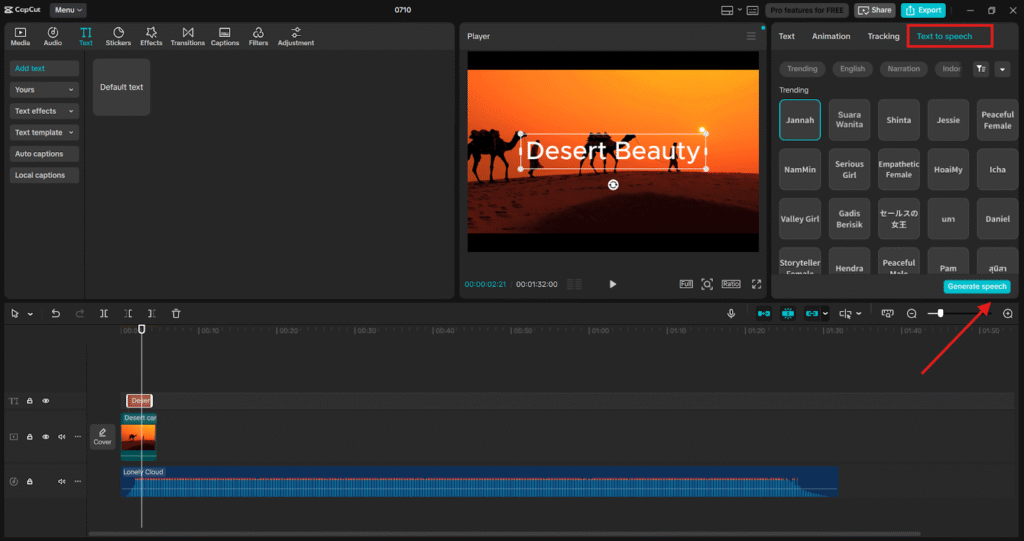
Task: Click the undo arrow in timeline toolbar
Action: (x=56, y=313)
